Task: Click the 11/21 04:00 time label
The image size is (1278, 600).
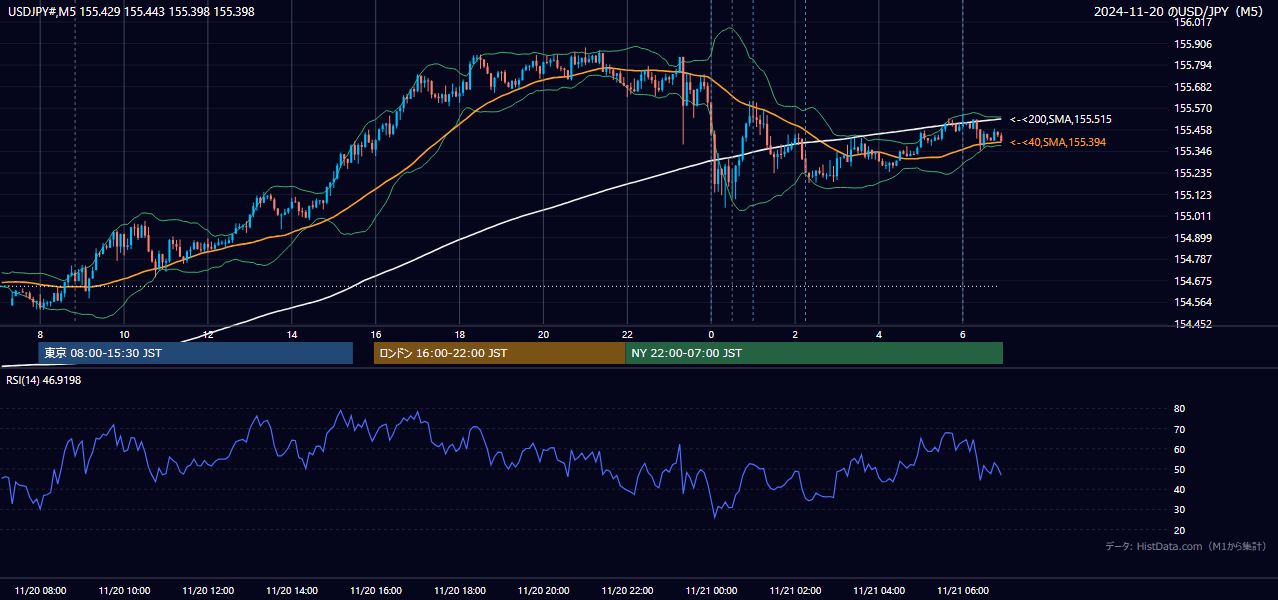Action: click(879, 591)
